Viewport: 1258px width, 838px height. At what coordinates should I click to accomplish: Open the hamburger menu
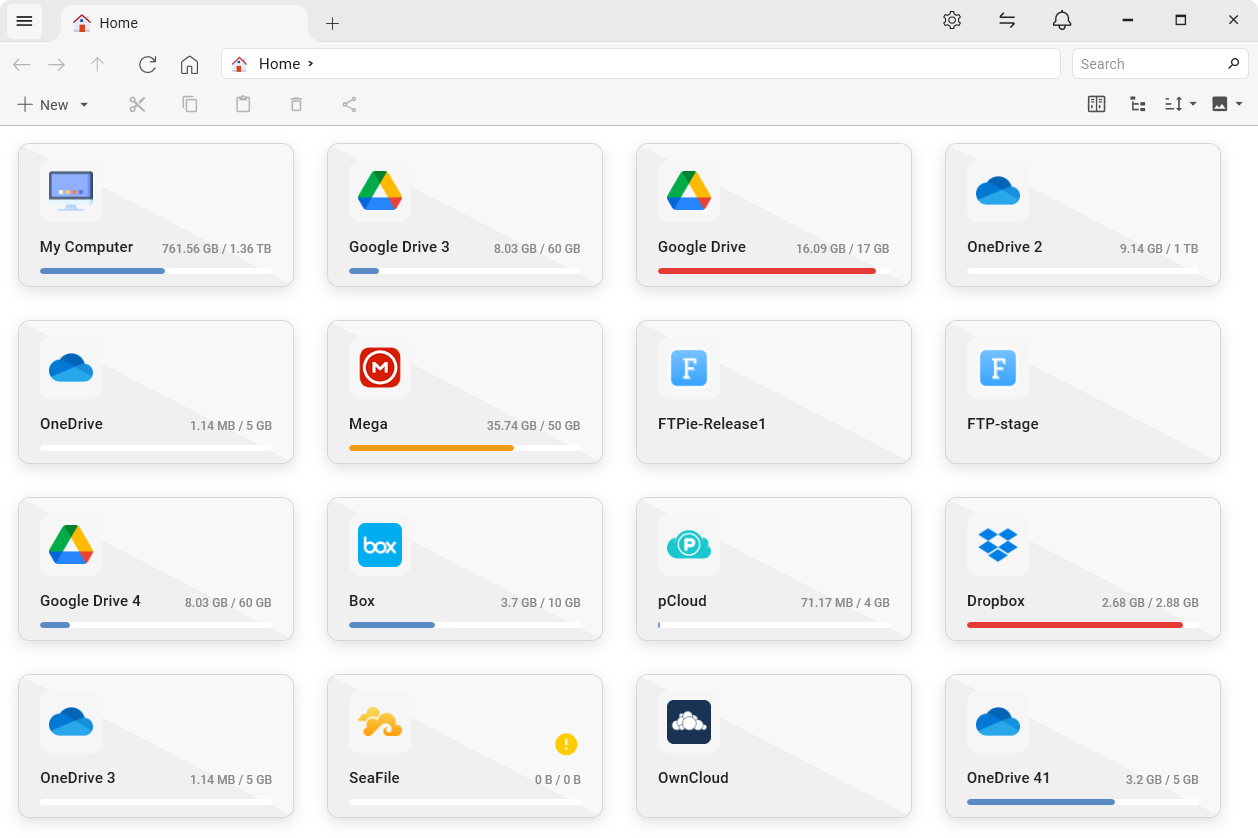click(24, 21)
